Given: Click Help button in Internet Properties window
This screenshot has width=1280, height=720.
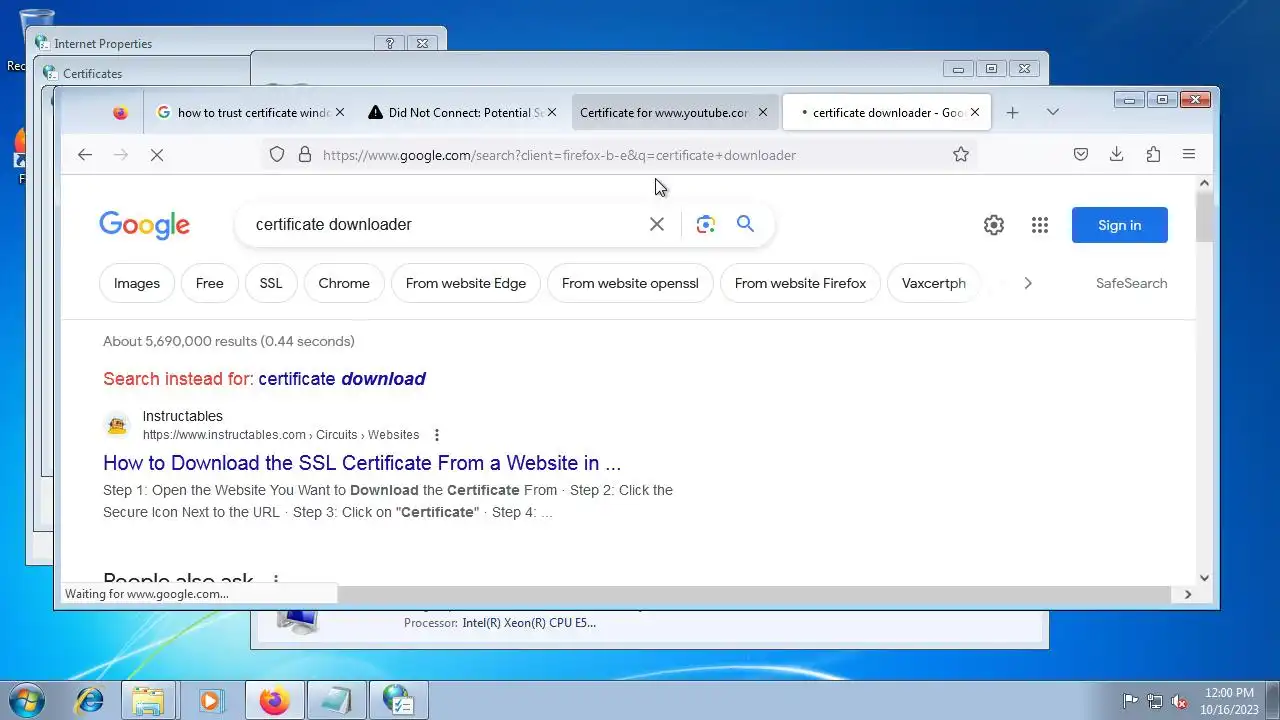Looking at the screenshot, I should (390, 43).
